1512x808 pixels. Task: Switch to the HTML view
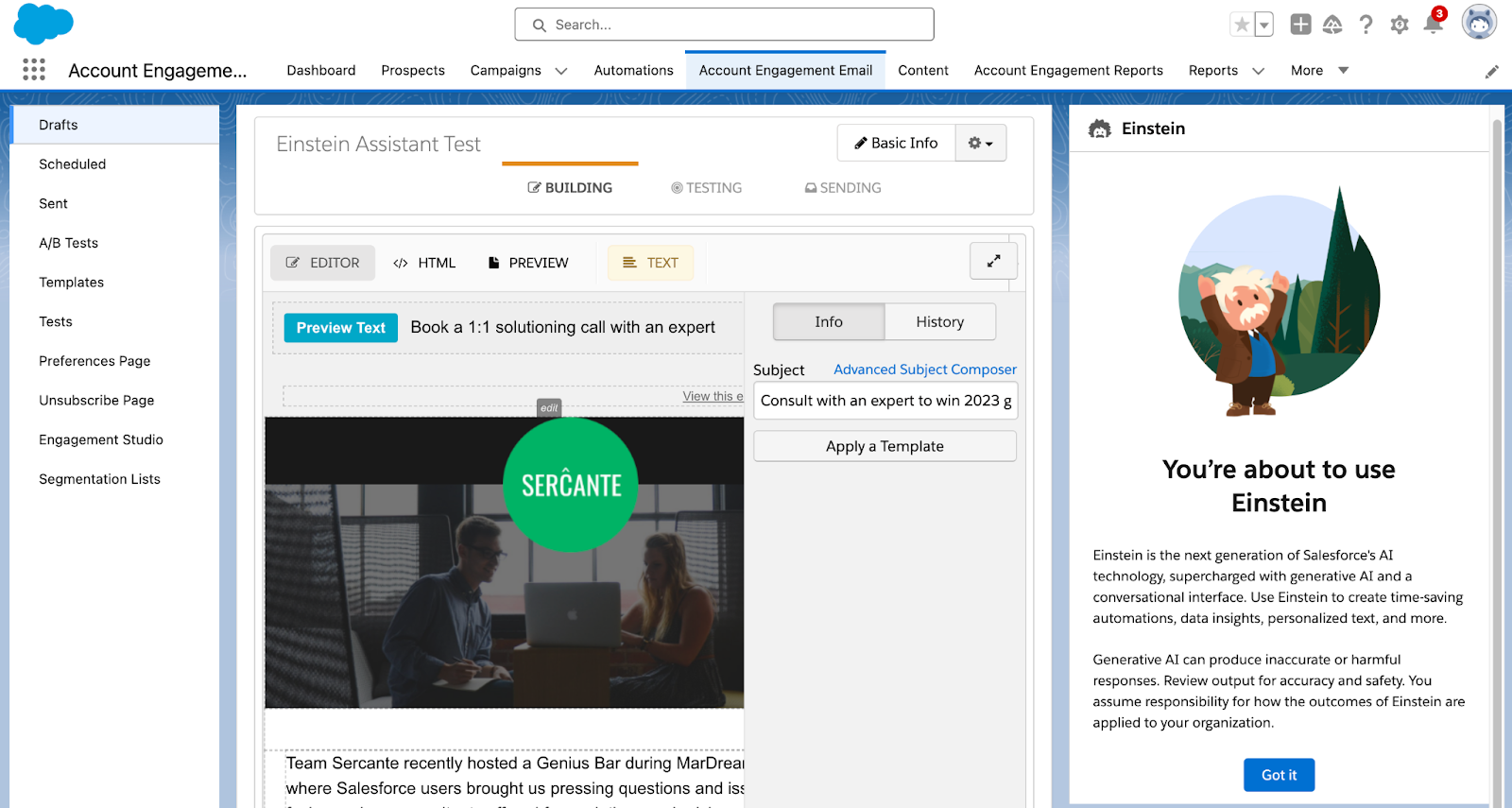point(424,263)
